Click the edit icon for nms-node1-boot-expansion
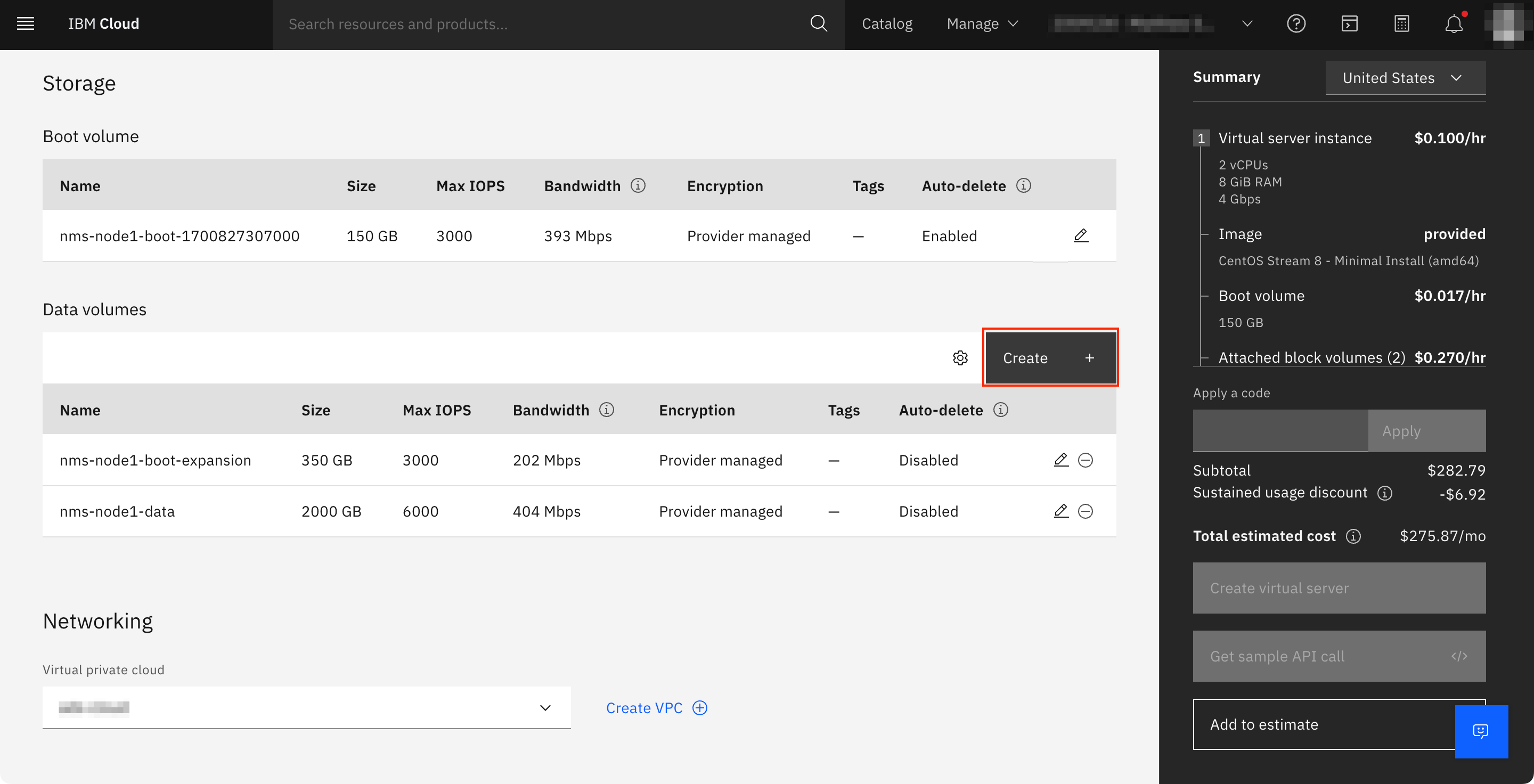The width and height of the screenshot is (1534, 784). click(1060, 459)
